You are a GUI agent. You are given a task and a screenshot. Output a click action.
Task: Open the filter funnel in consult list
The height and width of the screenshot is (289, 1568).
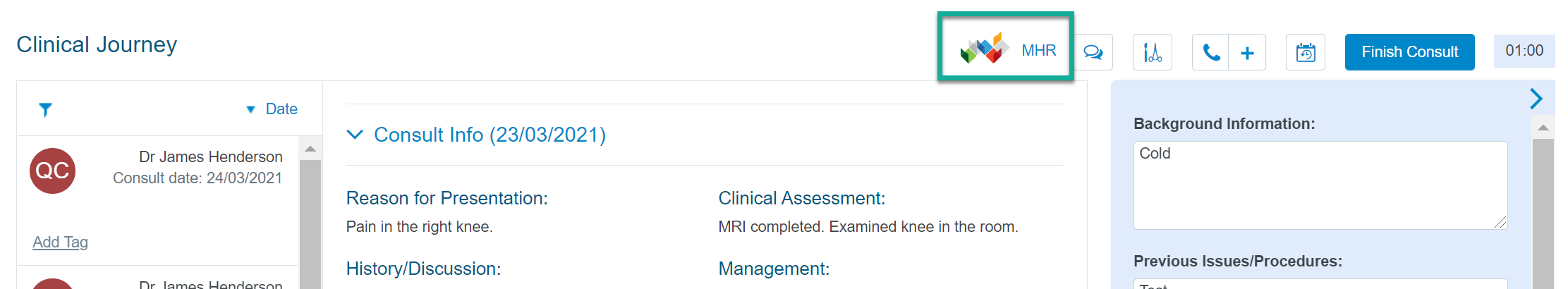45,109
